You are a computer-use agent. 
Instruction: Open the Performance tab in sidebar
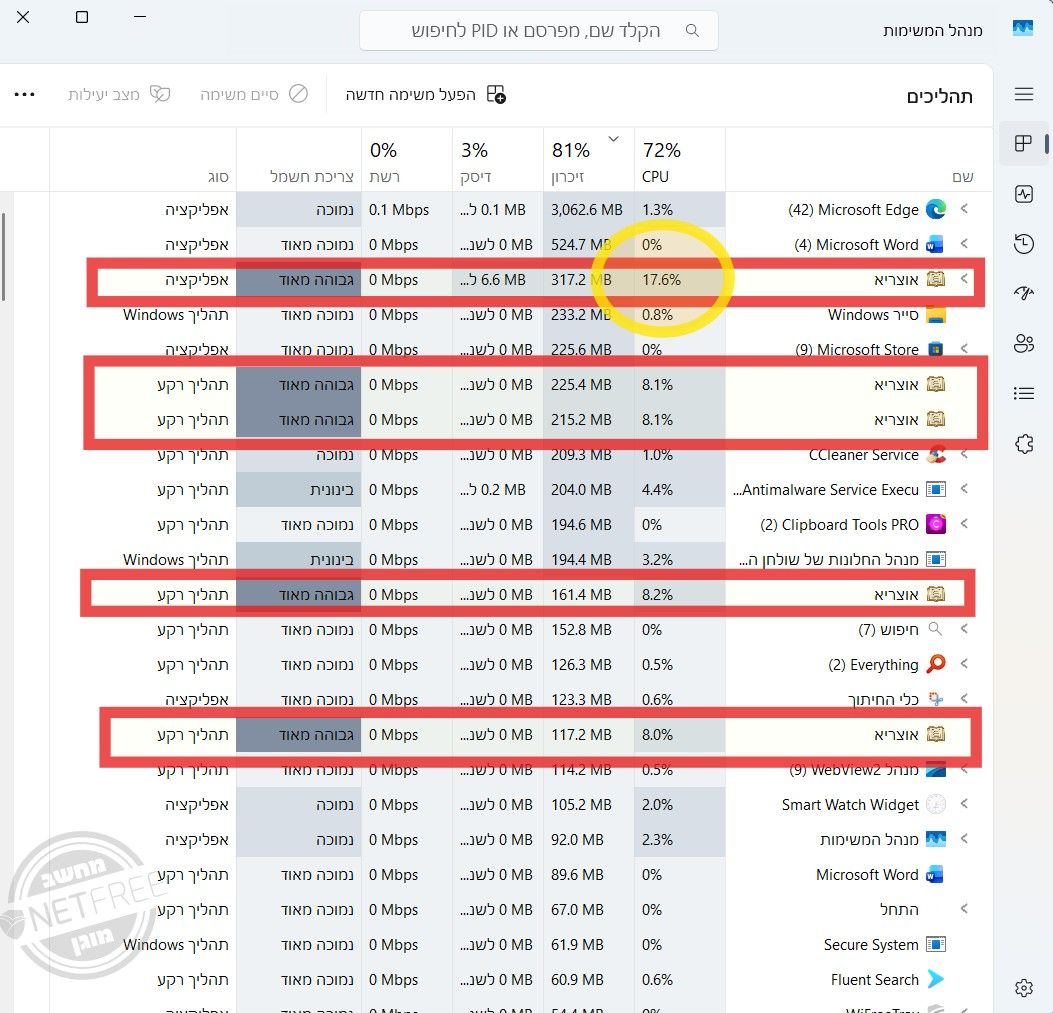(1023, 194)
